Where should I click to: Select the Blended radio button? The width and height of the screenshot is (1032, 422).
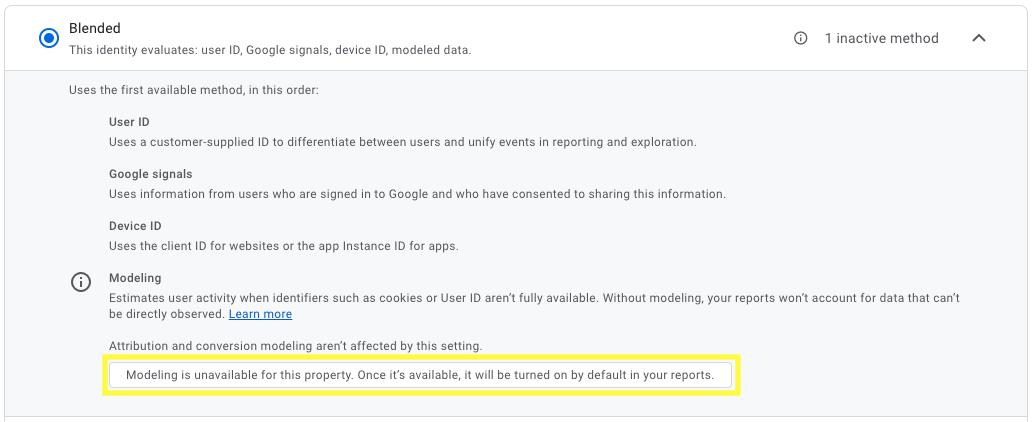point(49,38)
